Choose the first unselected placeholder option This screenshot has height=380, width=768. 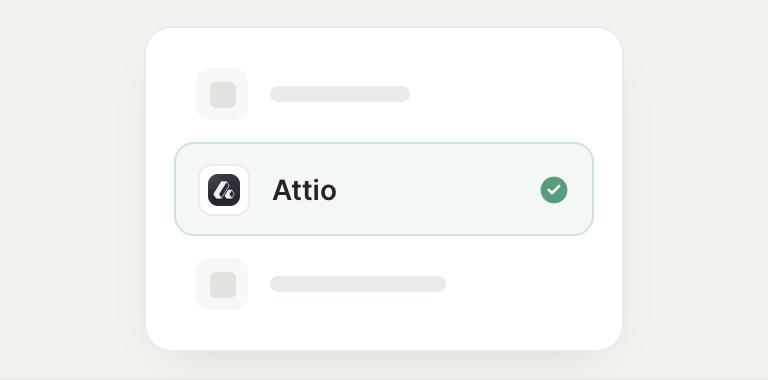[303, 94]
